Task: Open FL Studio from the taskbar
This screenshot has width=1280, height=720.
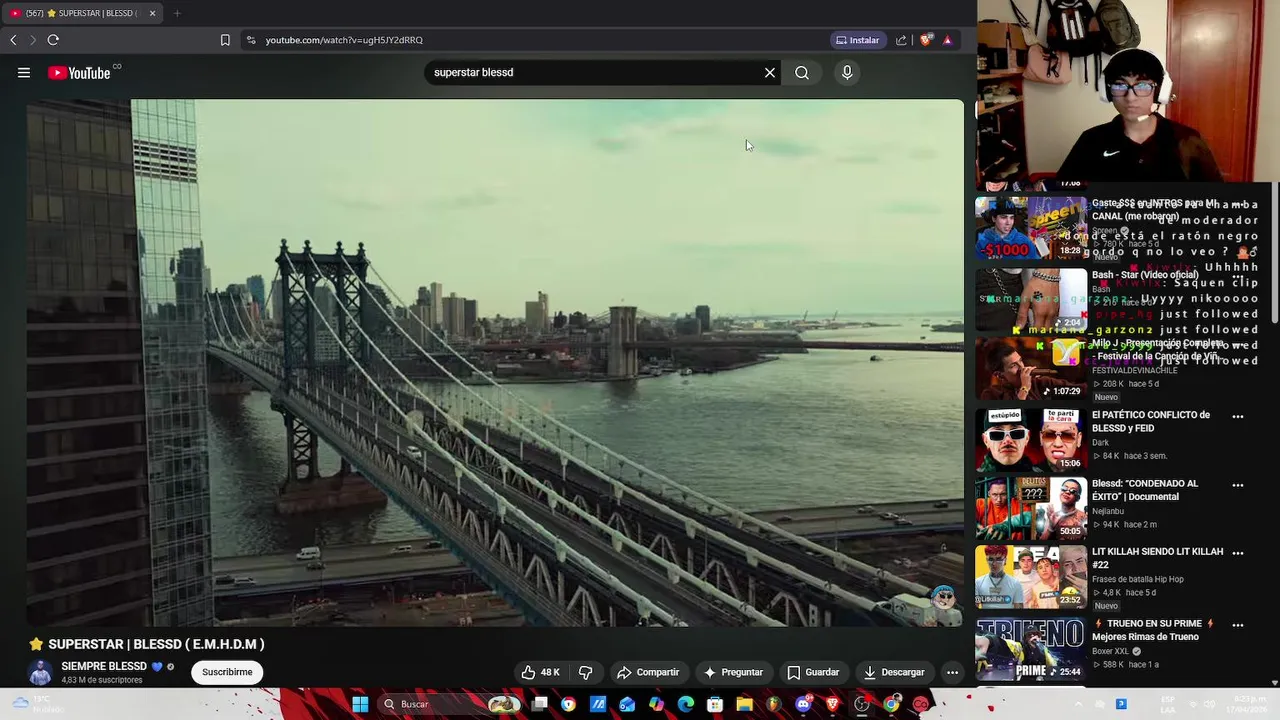Action: click(774, 704)
